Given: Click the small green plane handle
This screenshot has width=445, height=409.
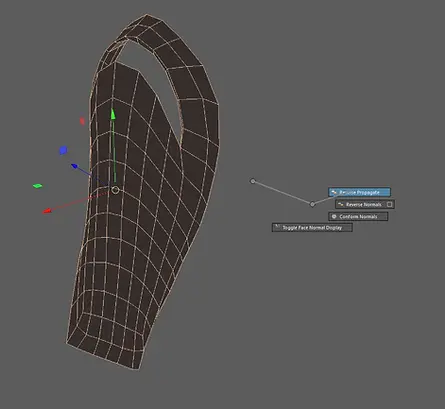Looking at the screenshot, I should pos(38,186).
